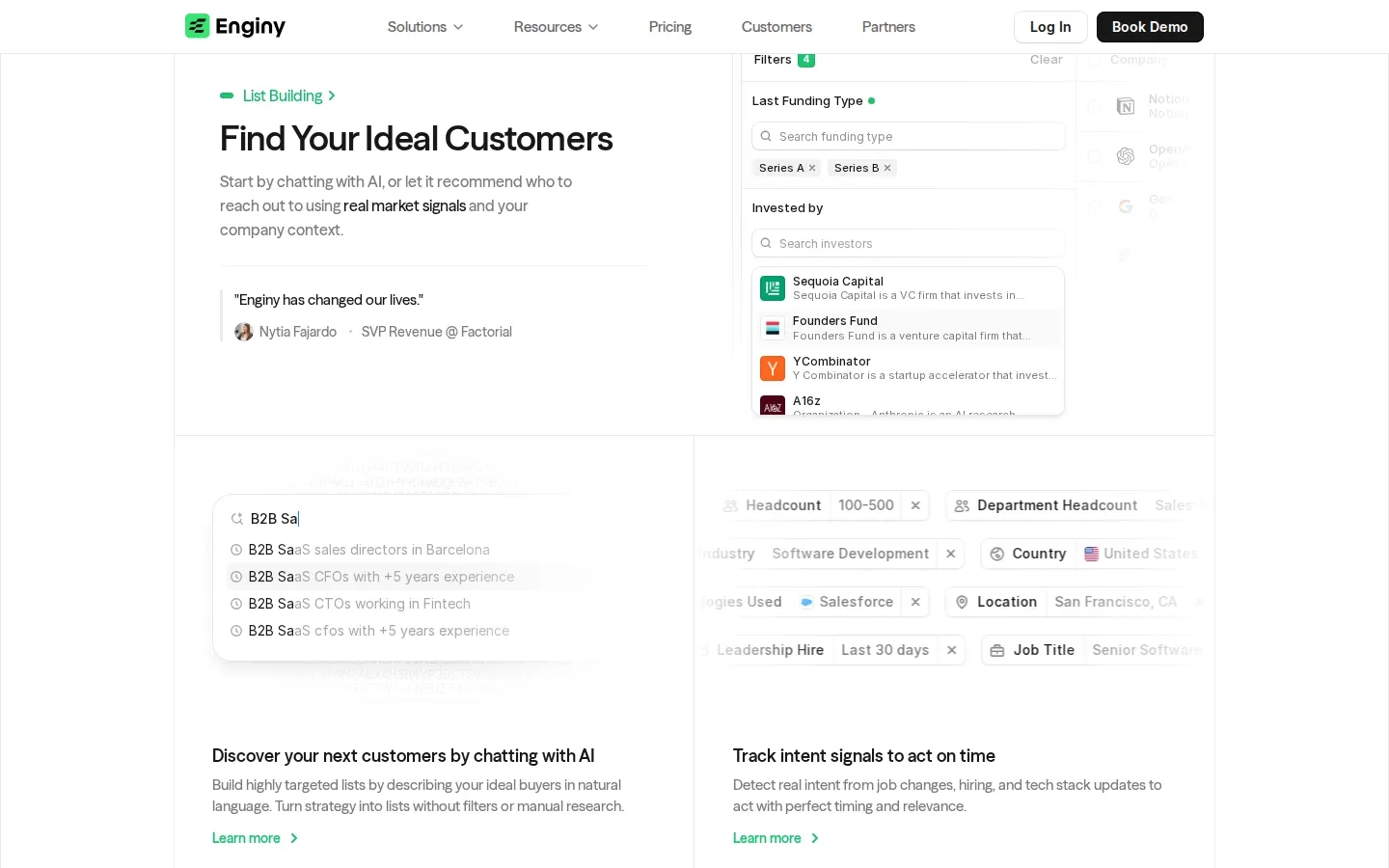Open Learn more under Track intent signals
This screenshot has width=1389, height=868.
(x=776, y=838)
